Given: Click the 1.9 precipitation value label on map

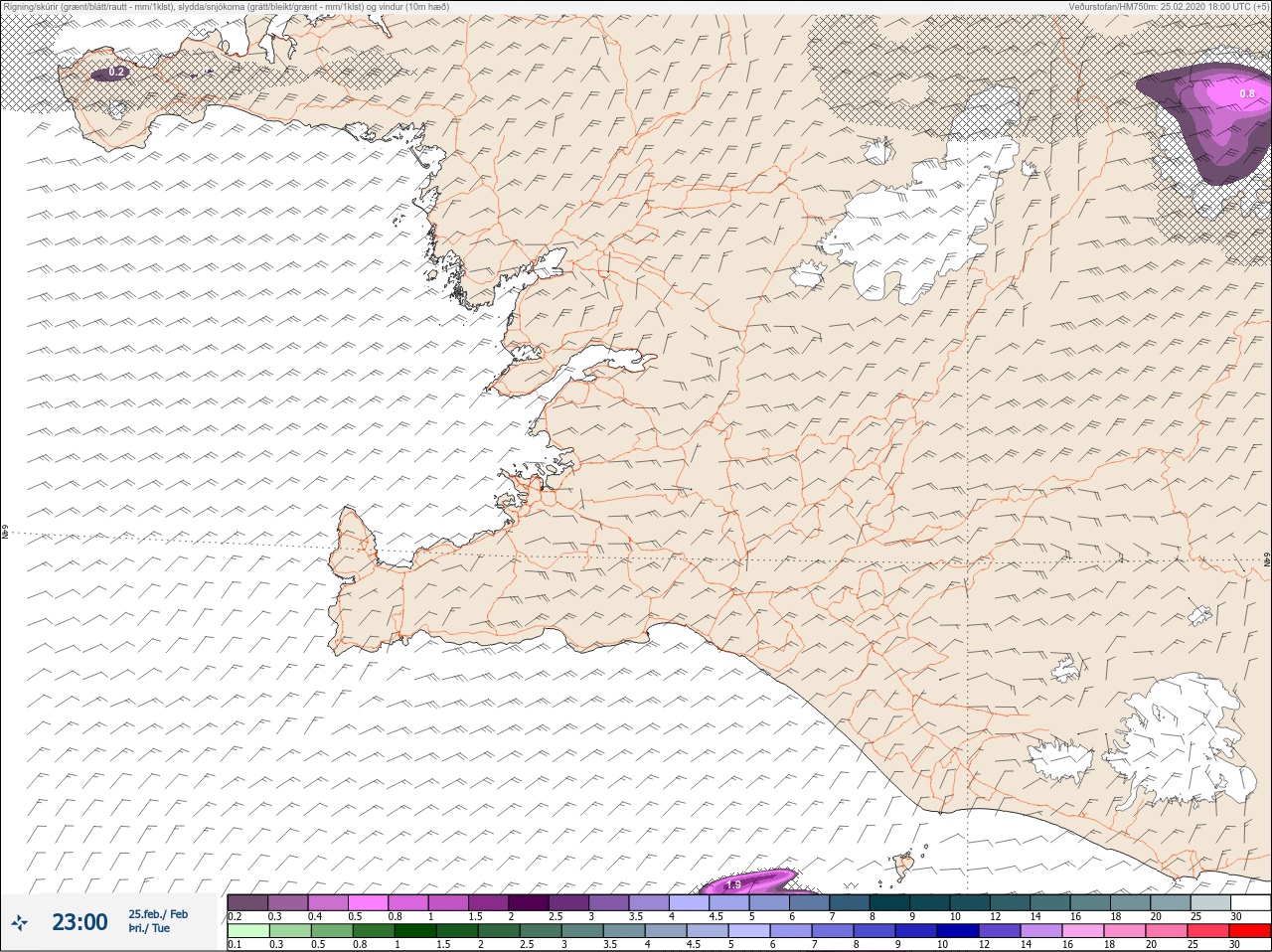Looking at the screenshot, I should click(734, 884).
